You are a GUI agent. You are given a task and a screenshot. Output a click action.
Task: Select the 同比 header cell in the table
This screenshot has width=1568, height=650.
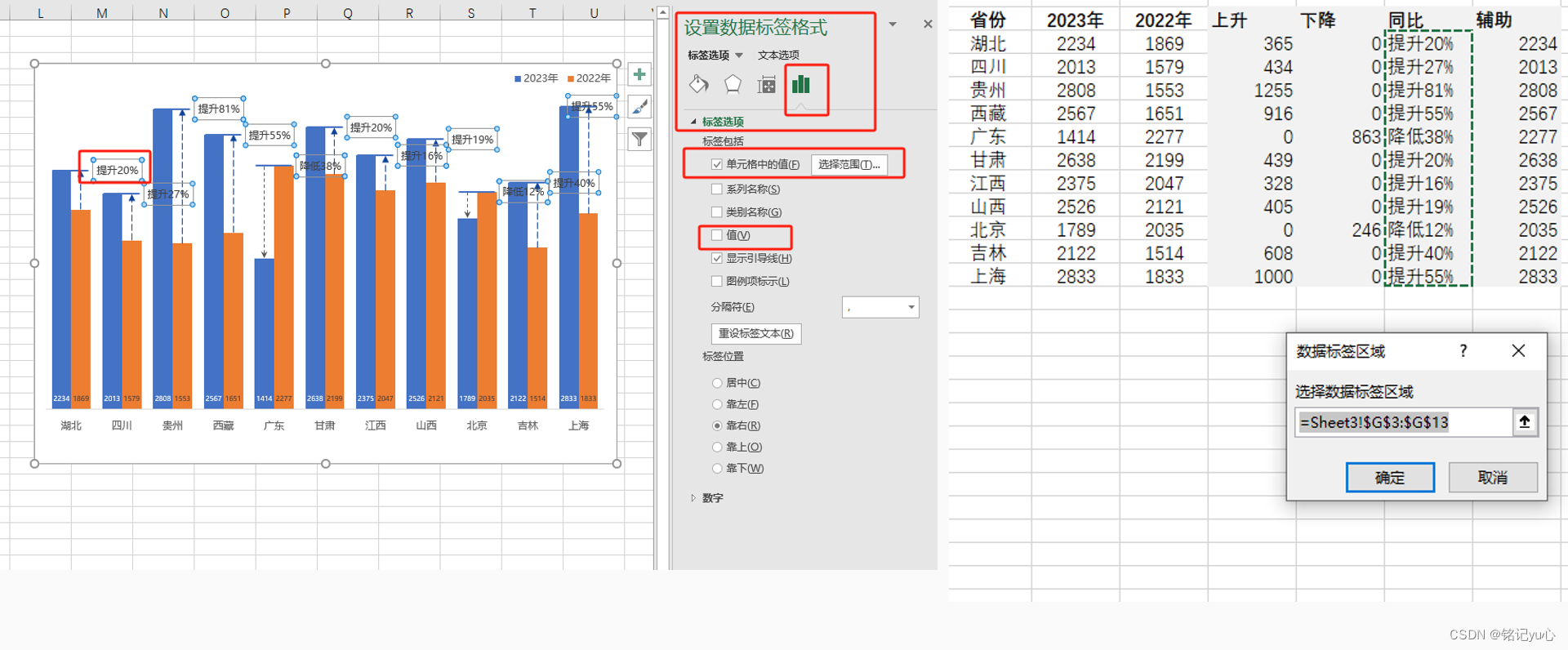pos(1428,20)
